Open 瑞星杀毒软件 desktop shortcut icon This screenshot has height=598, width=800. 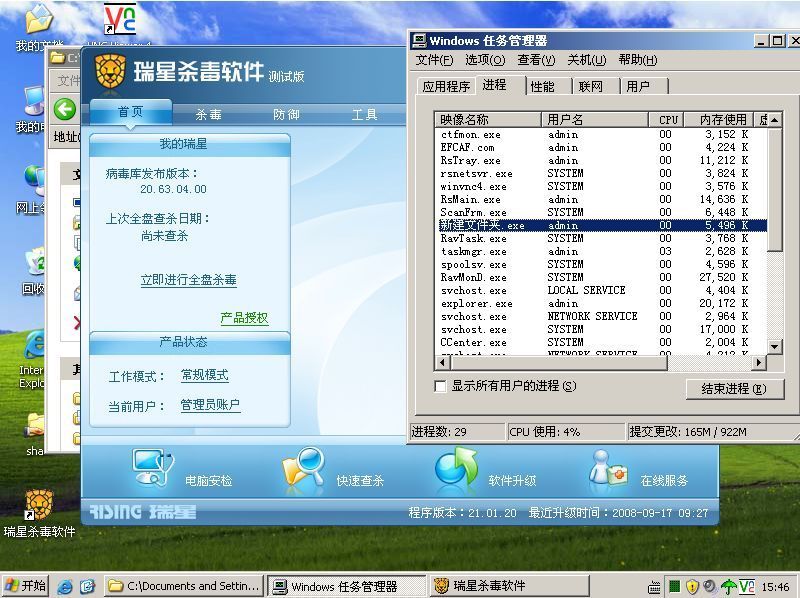(39, 505)
